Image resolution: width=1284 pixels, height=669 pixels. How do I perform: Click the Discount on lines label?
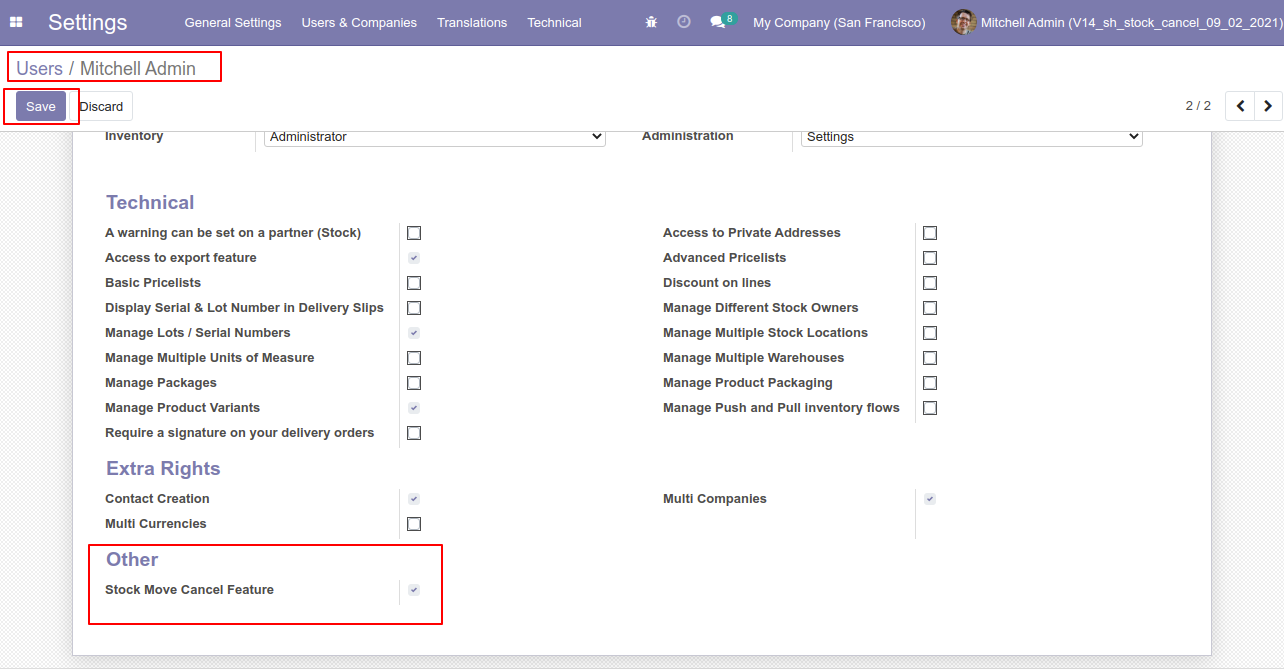point(717,283)
